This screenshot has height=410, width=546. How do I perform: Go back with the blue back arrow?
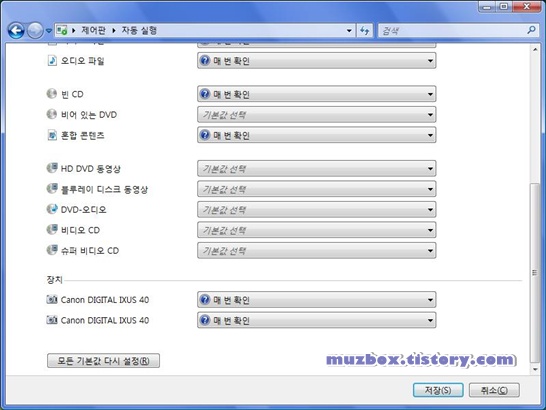[x=16, y=31]
